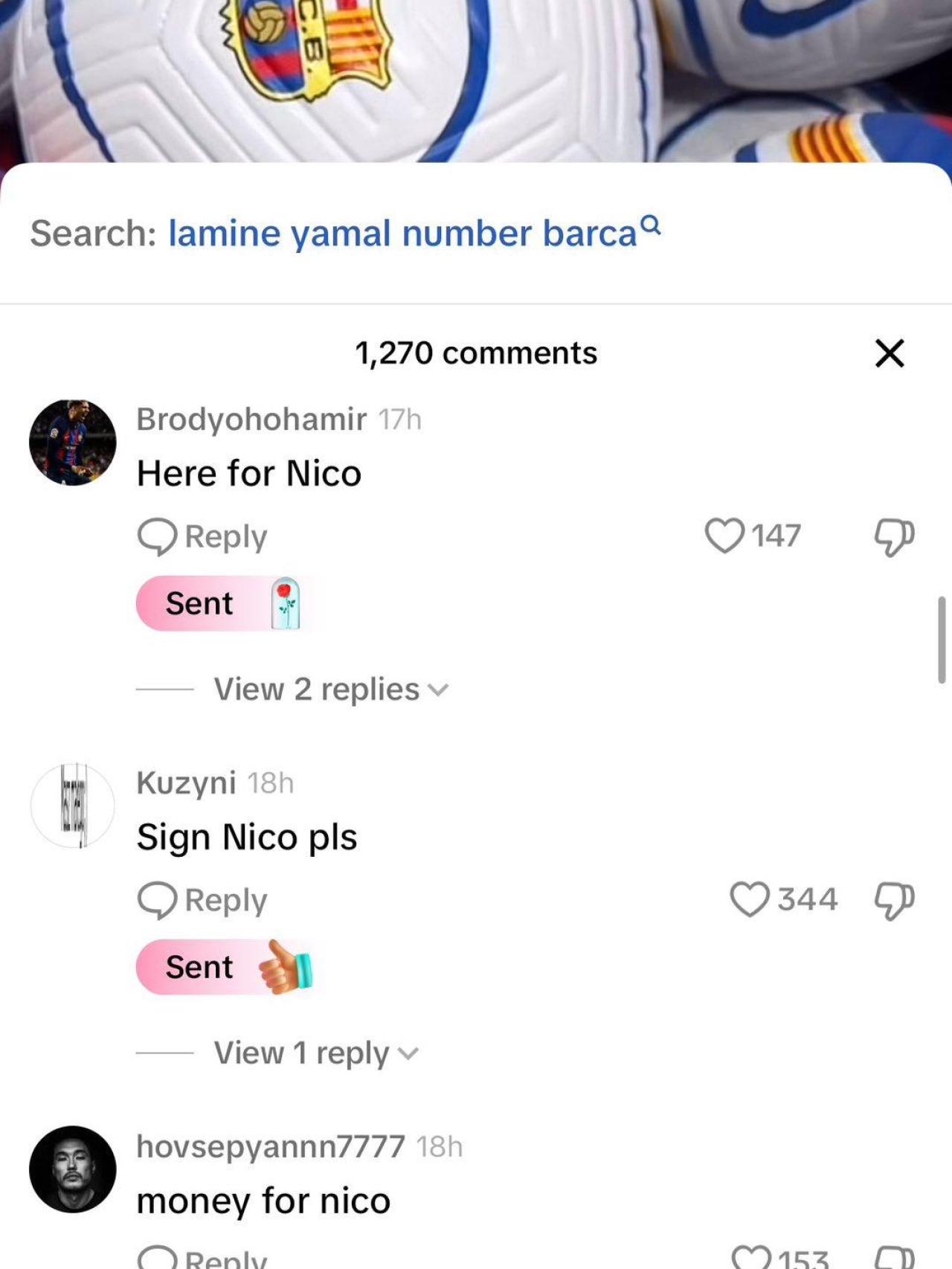Viewport: 952px width, 1269px height.
Task: Reply to Brodyohohamir's comment
Action: click(203, 536)
